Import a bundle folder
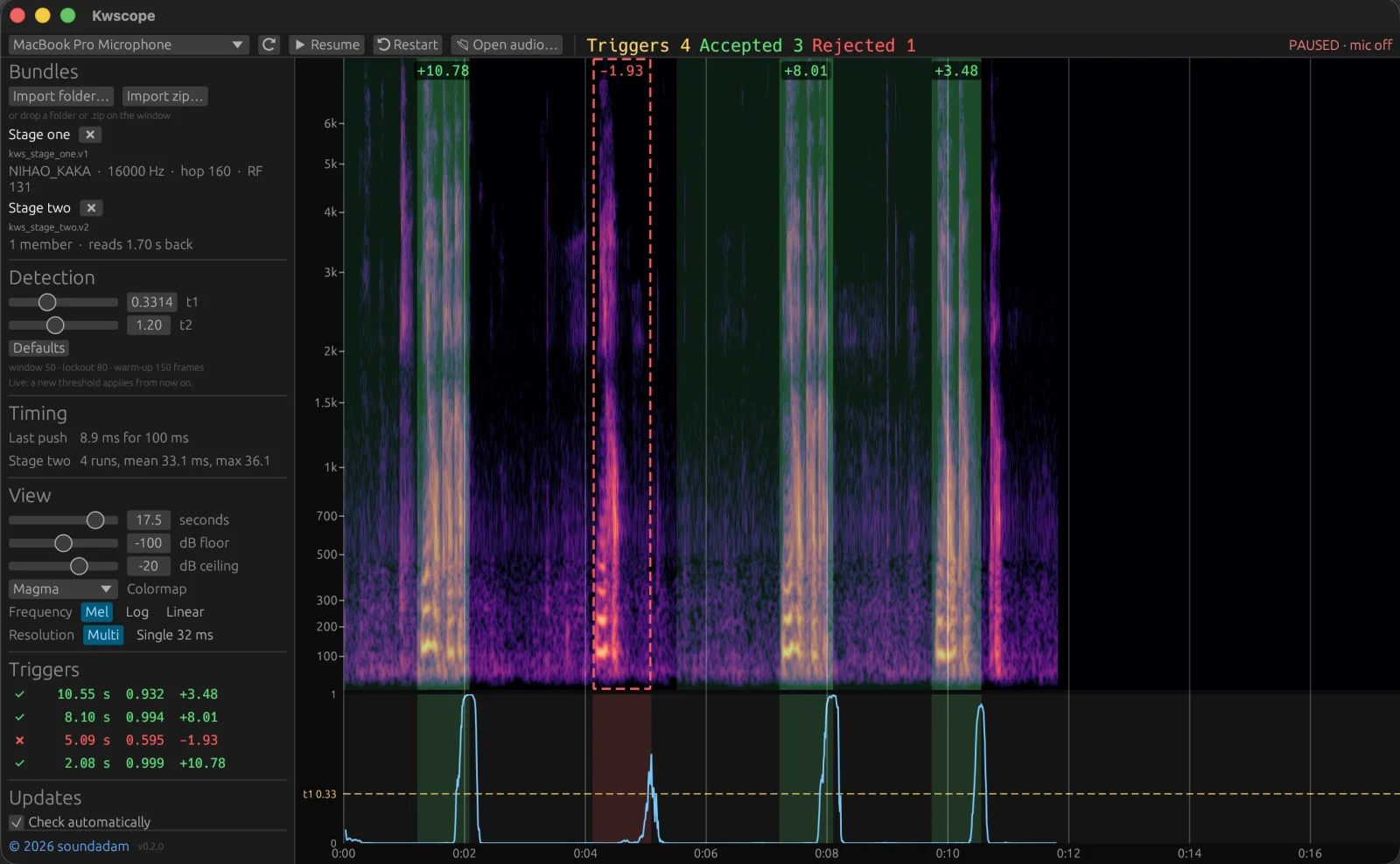 (60, 96)
